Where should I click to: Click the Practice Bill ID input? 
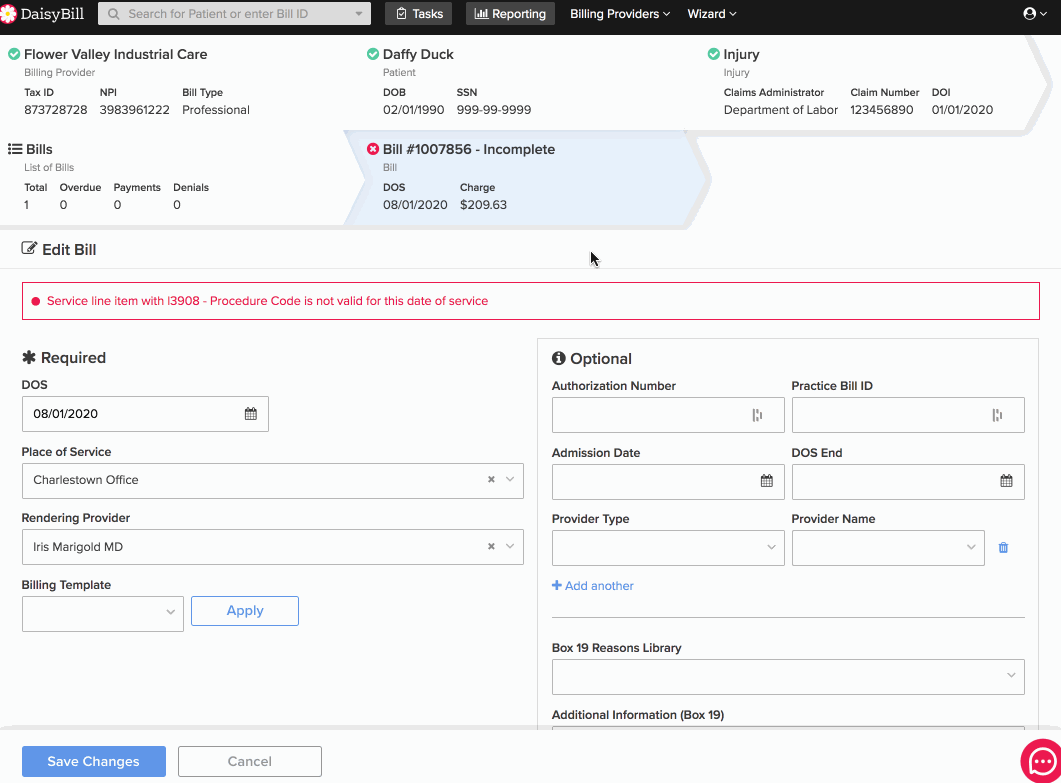[x=908, y=415]
